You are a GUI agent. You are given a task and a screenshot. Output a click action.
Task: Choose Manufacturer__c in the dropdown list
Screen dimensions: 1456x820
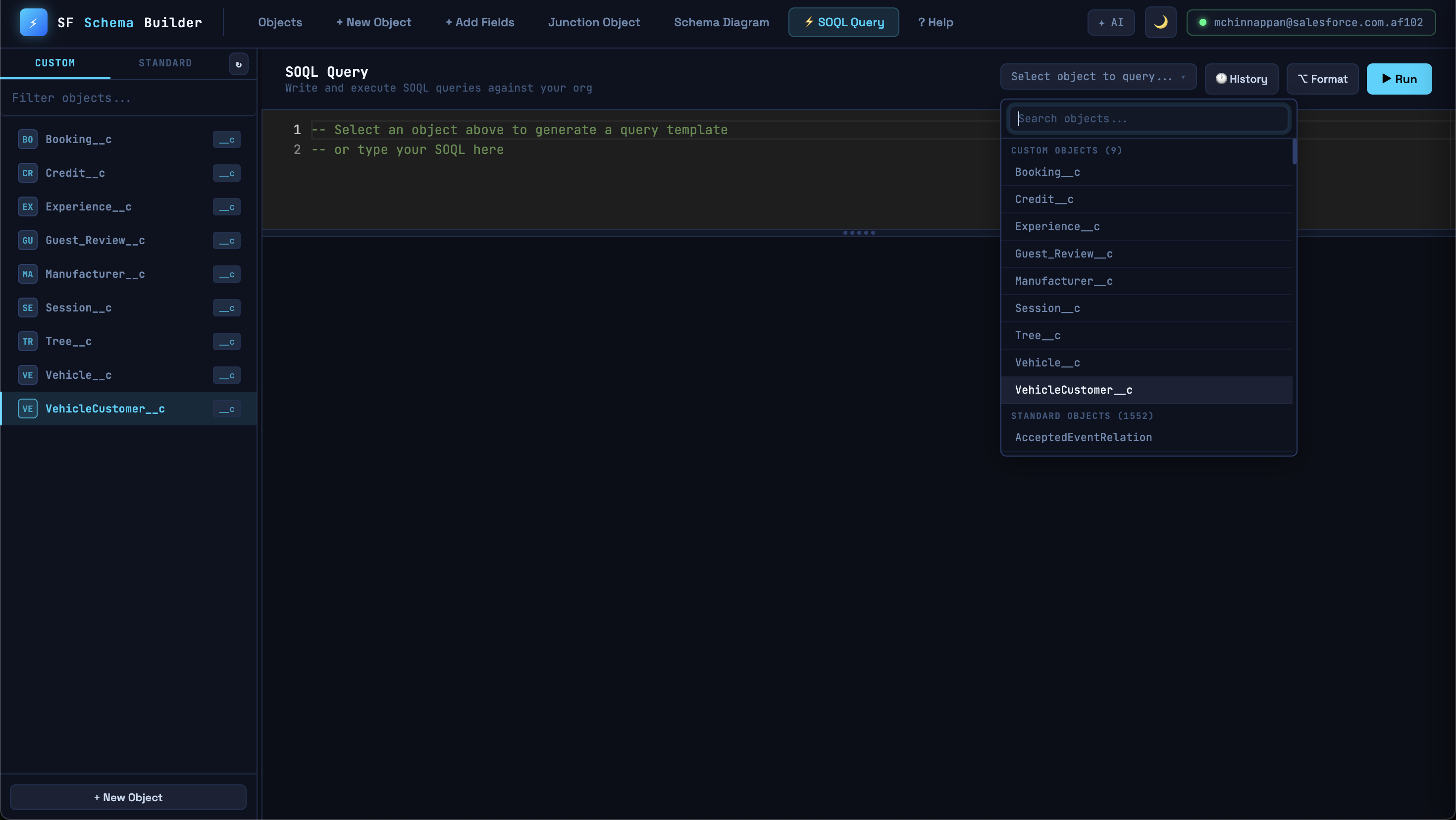1147,281
